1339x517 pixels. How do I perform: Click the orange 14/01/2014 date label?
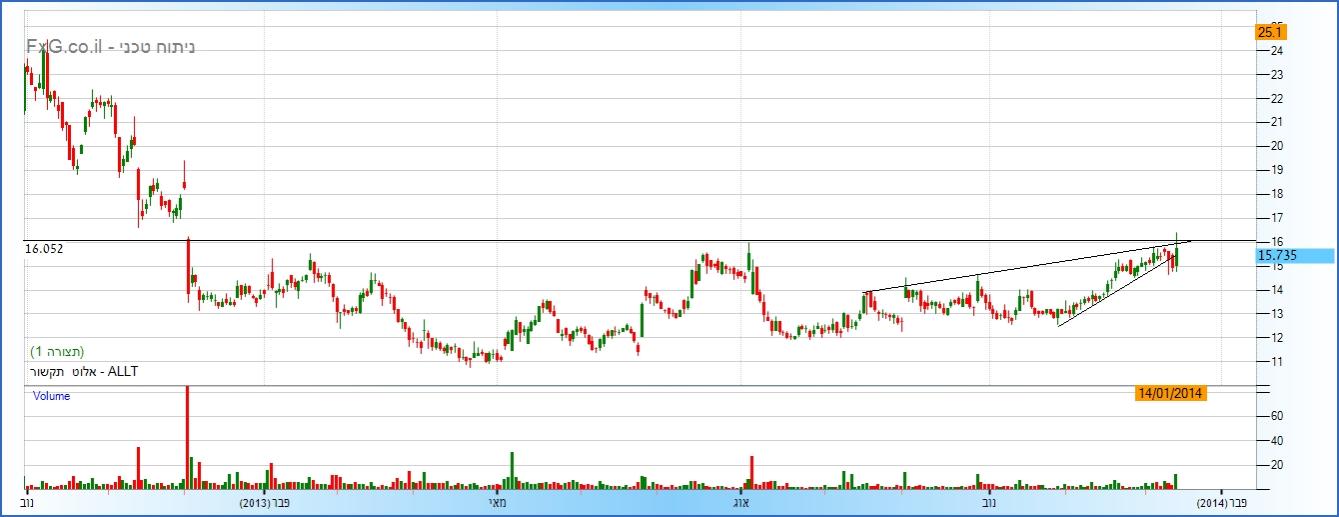tap(1170, 393)
